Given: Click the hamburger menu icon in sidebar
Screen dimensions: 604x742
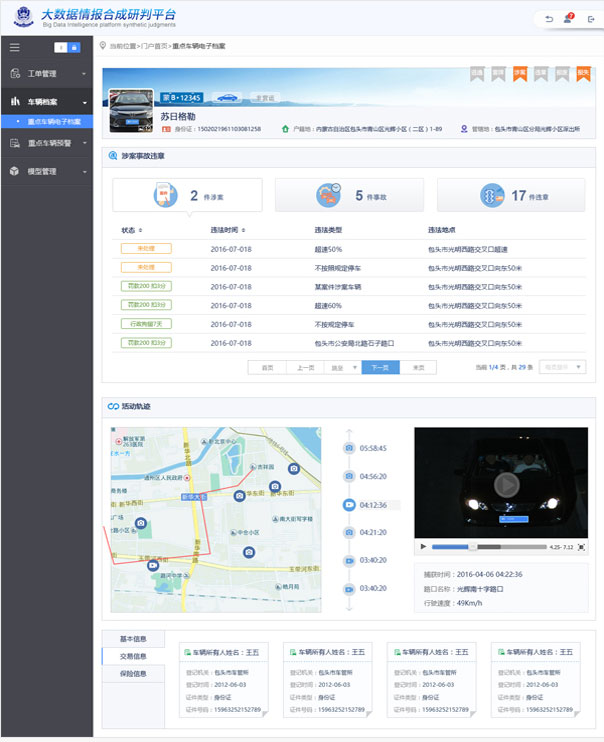Looking at the screenshot, I should (x=14, y=47).
